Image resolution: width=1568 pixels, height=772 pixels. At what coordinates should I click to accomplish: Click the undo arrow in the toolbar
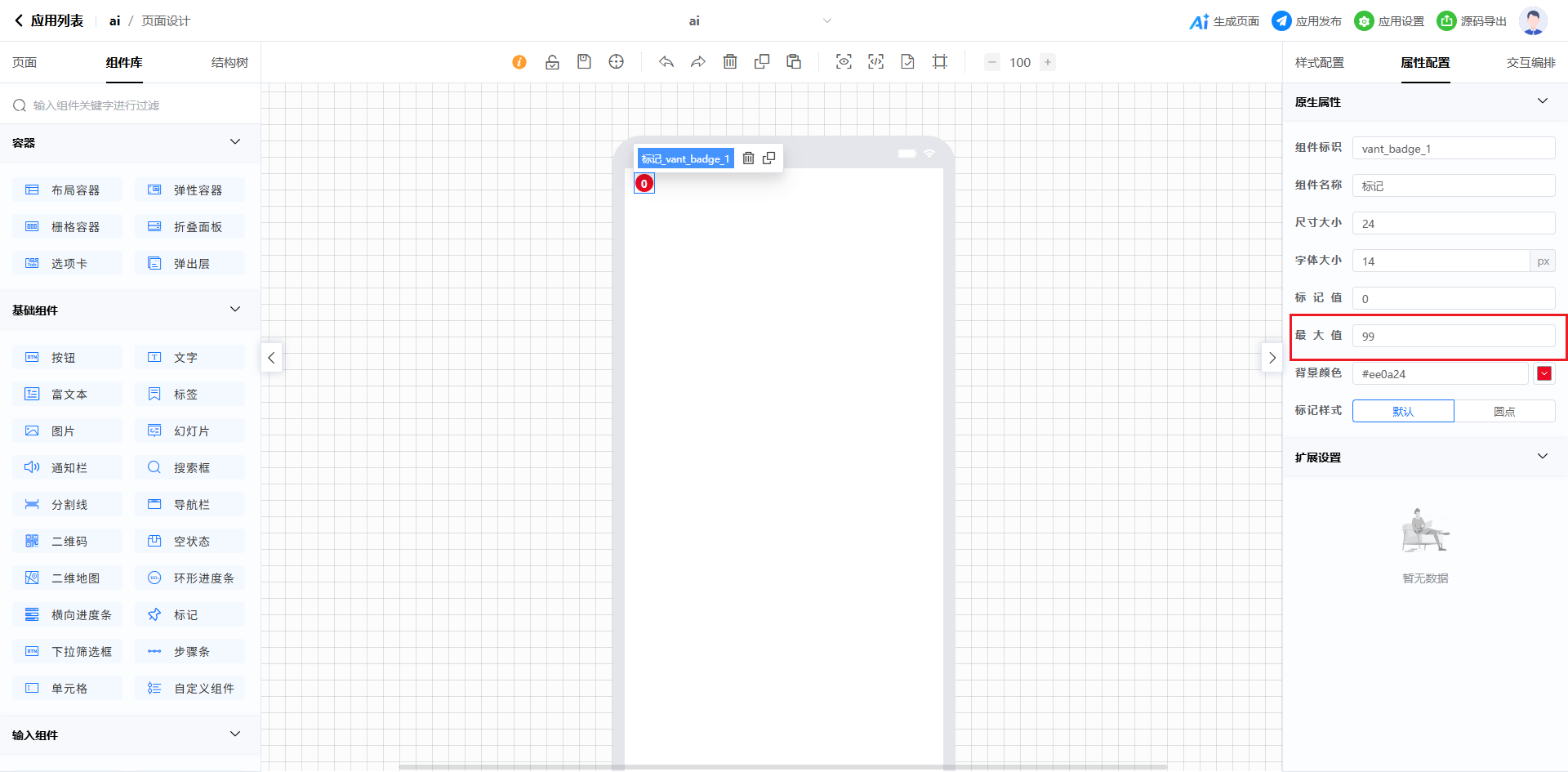tap(666, 62)
